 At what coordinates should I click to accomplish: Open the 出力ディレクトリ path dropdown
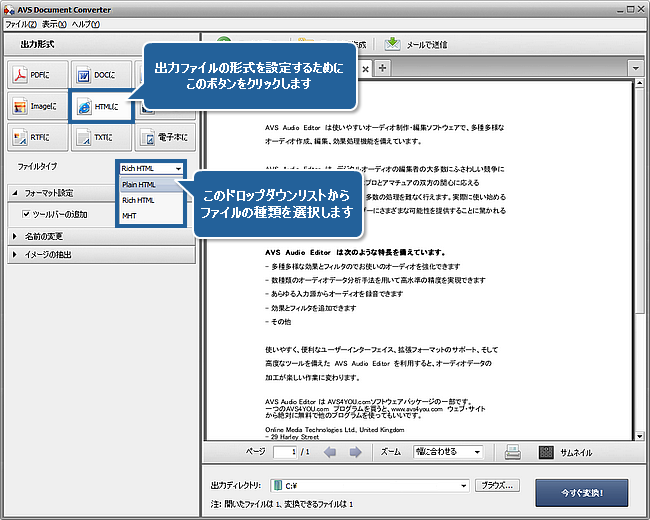pos(463,486)
